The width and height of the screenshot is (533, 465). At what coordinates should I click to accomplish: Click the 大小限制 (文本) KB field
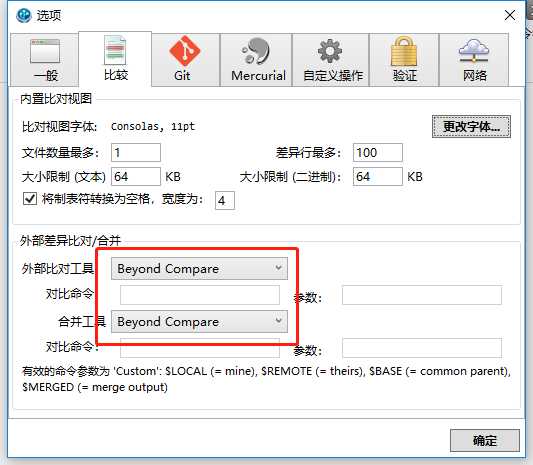pyautogui.click(x=136, y=176)
